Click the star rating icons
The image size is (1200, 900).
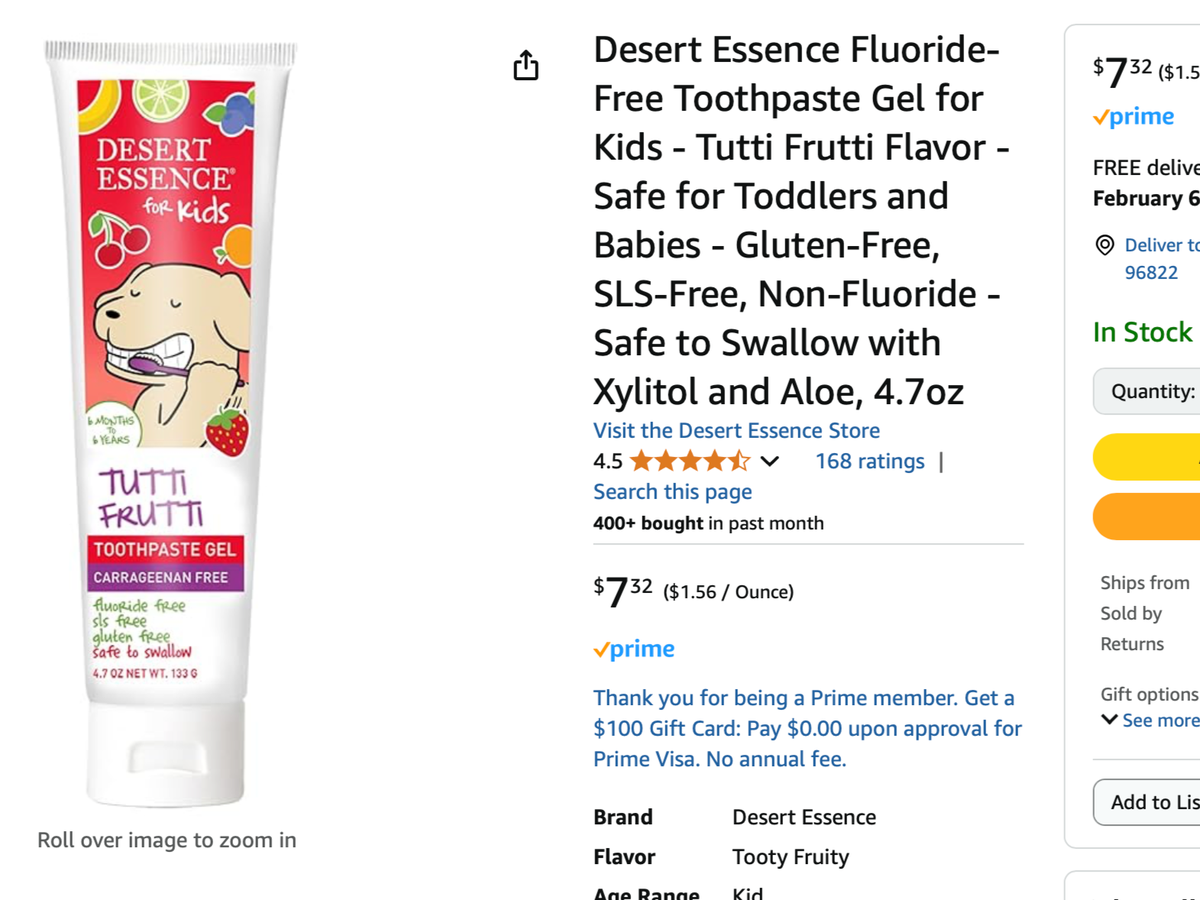click(689, 461)
